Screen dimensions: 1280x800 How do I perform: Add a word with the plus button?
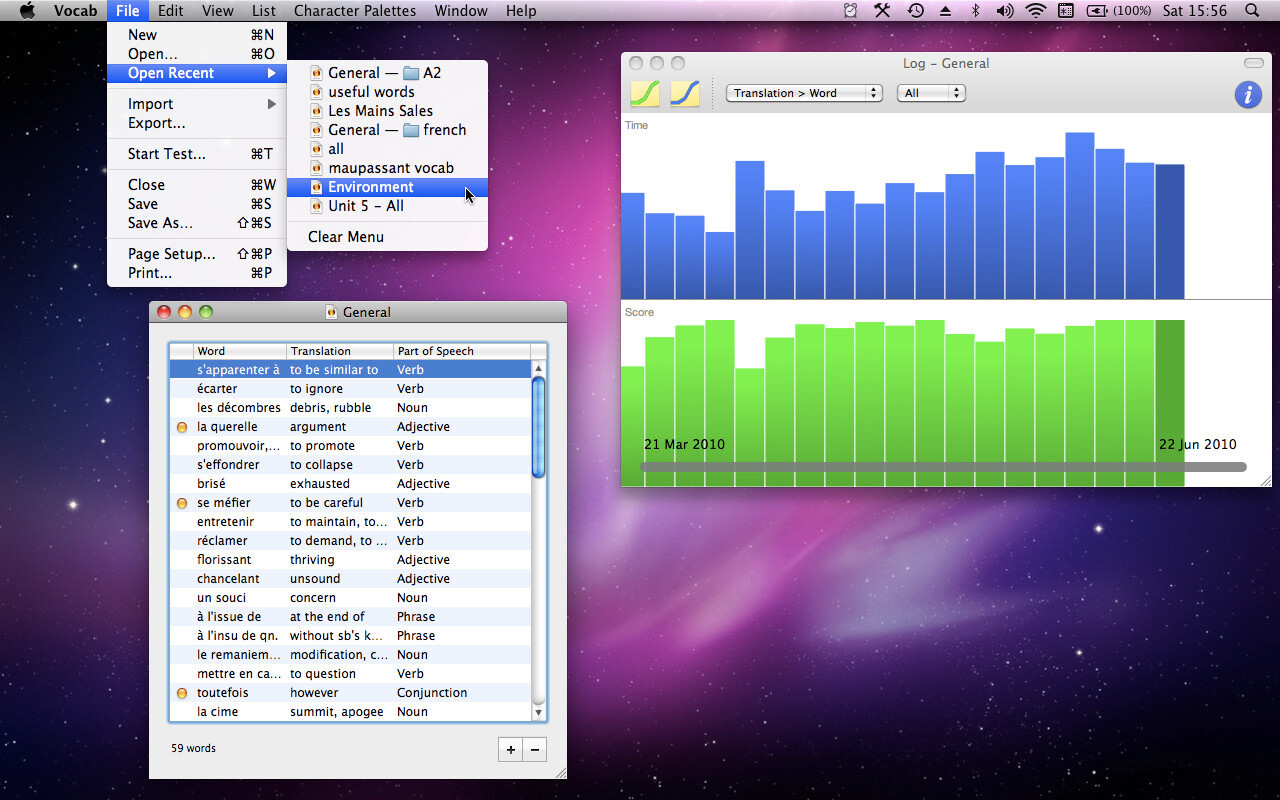(x=510, y=749)
